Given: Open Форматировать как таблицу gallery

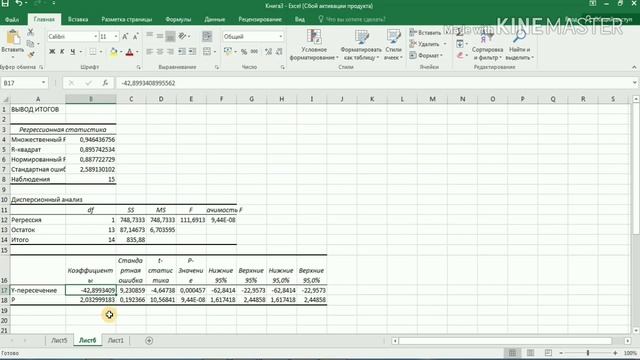Looking at the screenshot, I should point(361,45).
